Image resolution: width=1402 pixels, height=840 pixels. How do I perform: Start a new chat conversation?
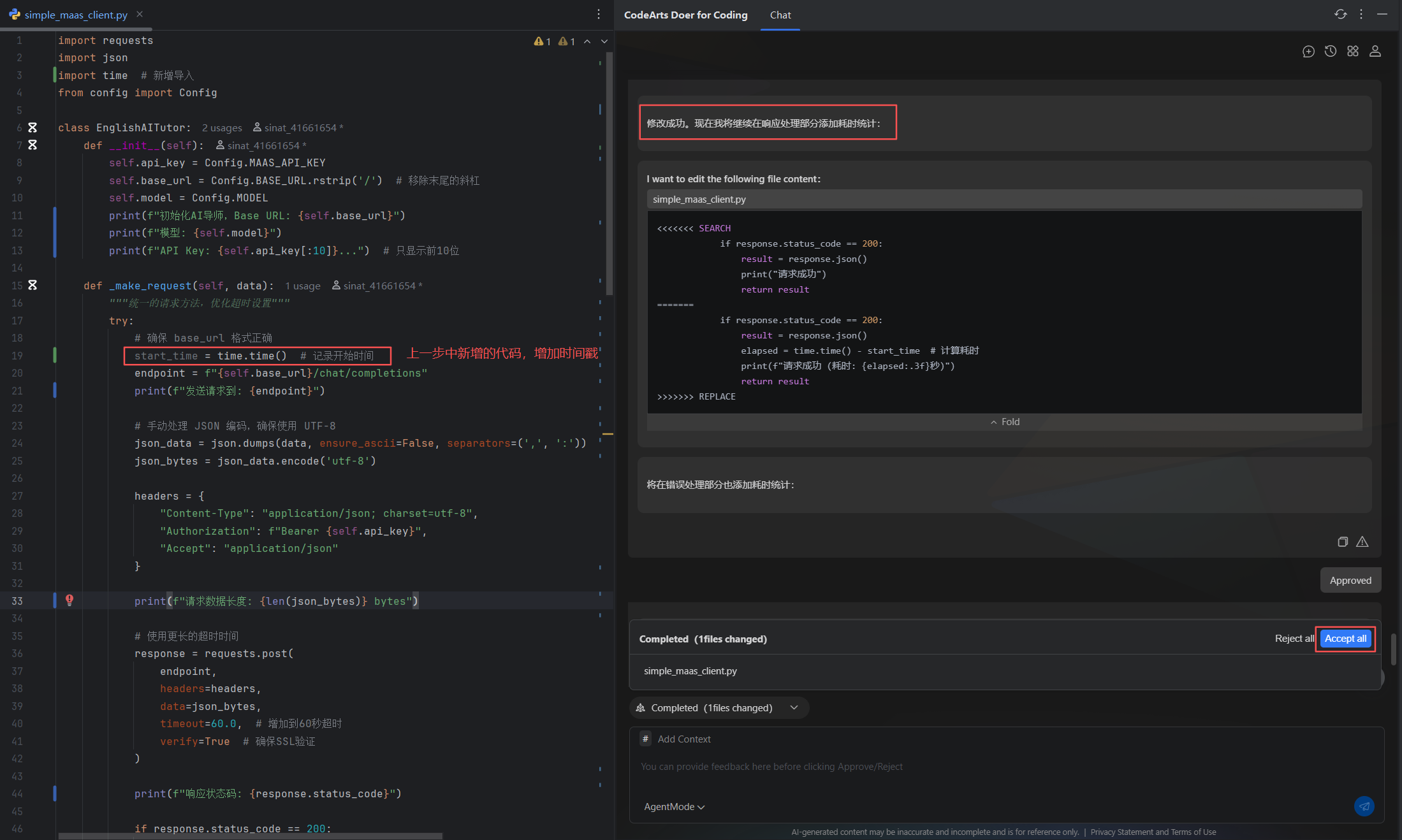1308,52
